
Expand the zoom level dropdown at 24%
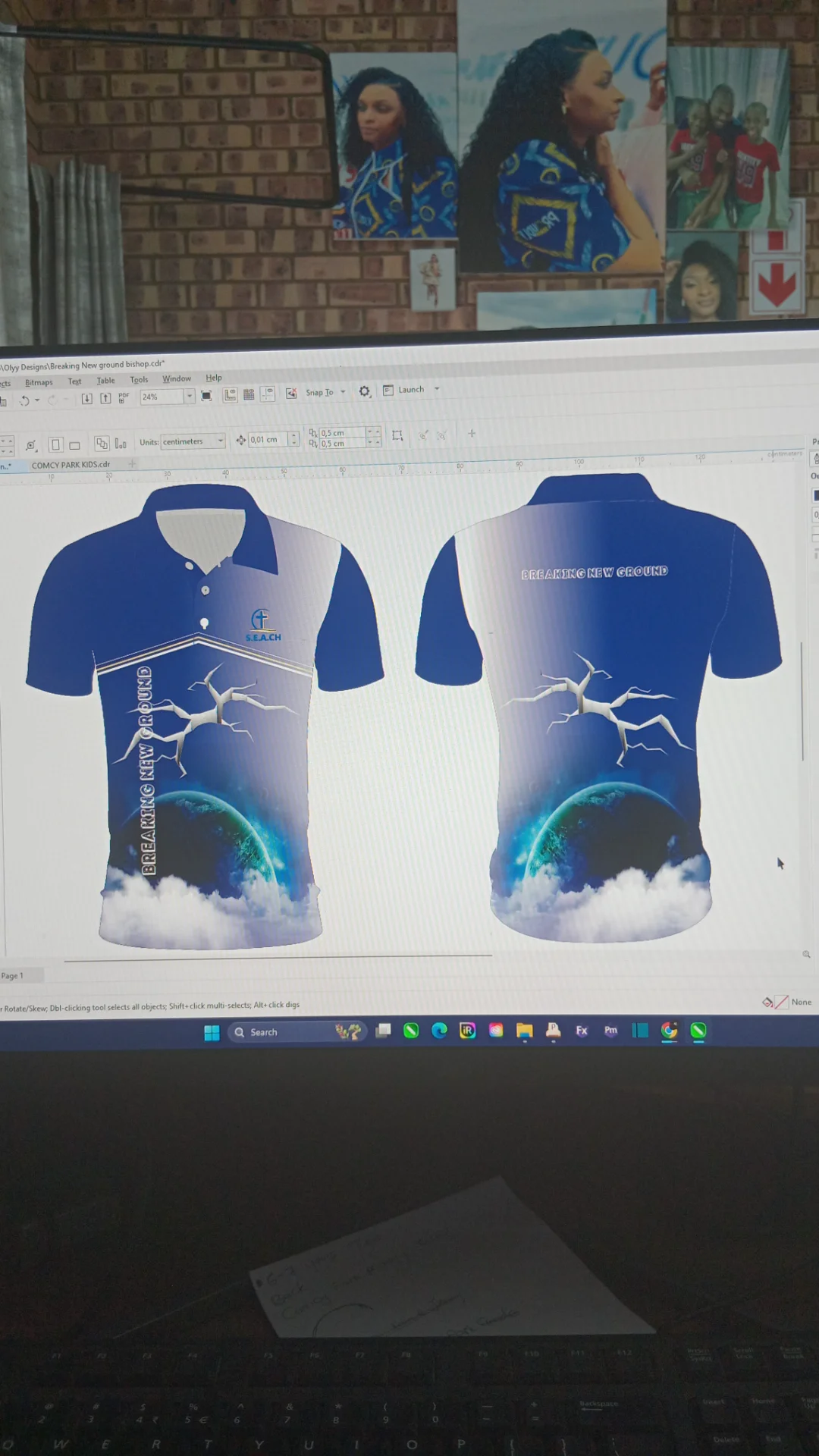click(190, 396)
